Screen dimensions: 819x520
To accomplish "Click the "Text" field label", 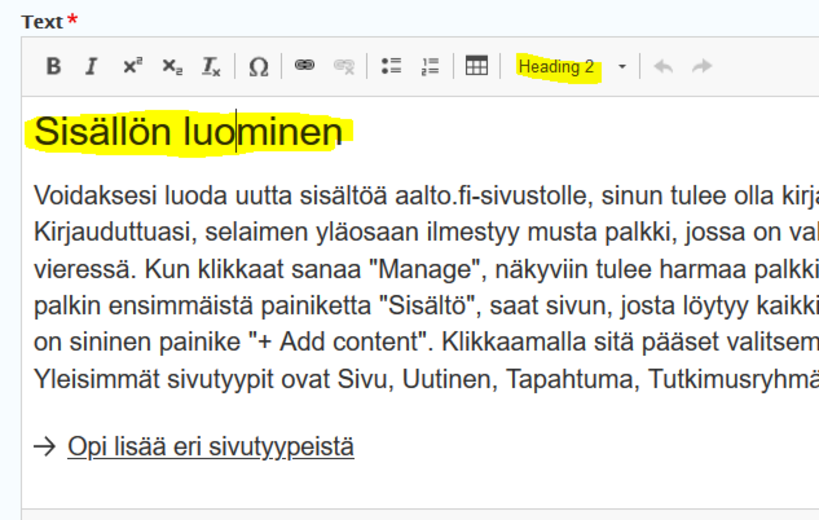I will tap(41, 21).
